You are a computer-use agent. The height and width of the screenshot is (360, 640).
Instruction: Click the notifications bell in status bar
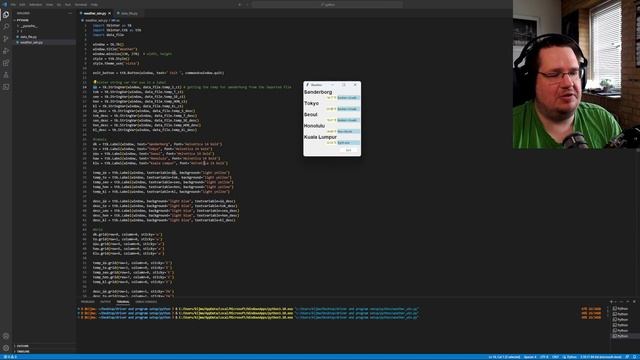pyautogui.click(x=635, y=357)
